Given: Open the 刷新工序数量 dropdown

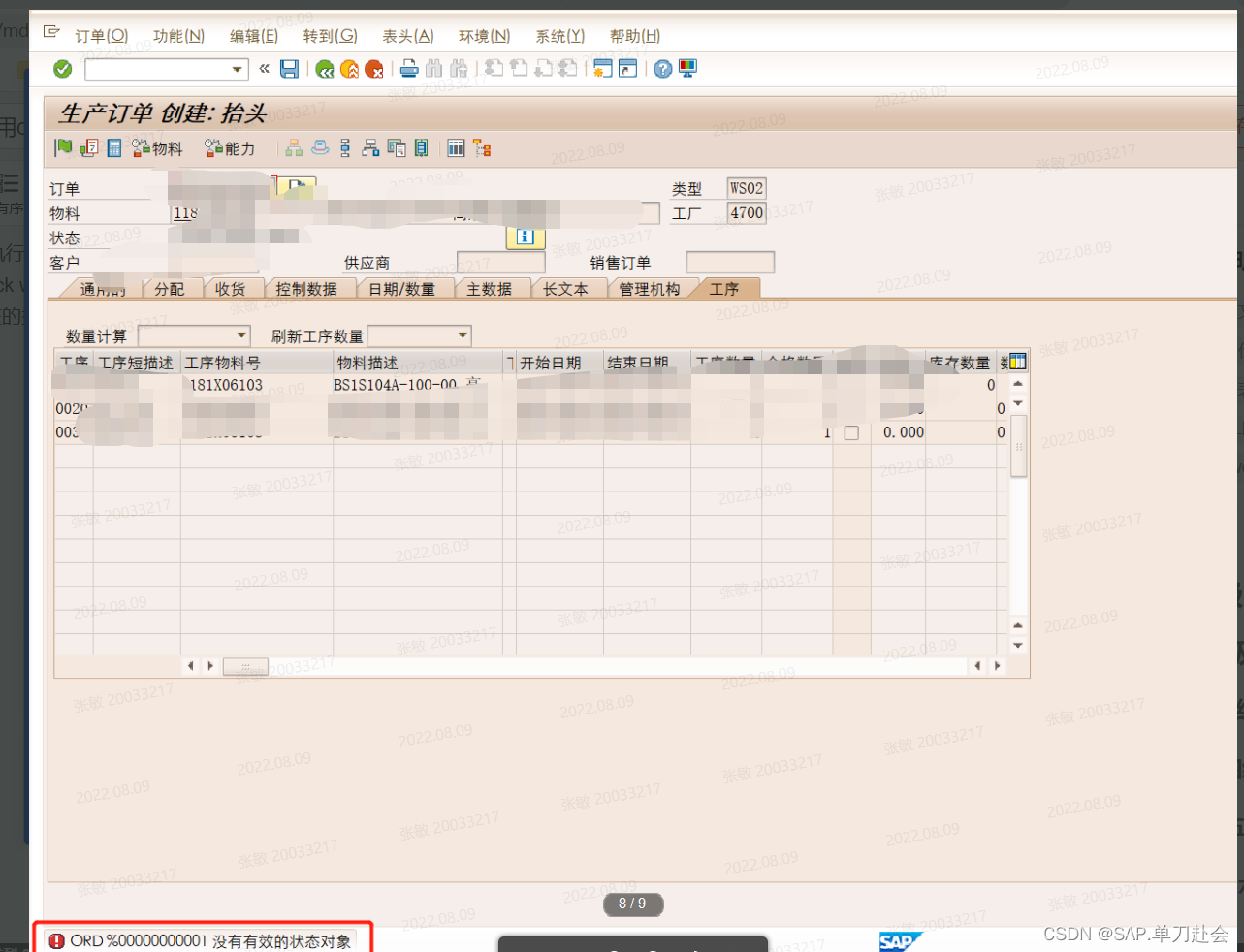Looking at the screenshot, I should [x=463, y=335].
